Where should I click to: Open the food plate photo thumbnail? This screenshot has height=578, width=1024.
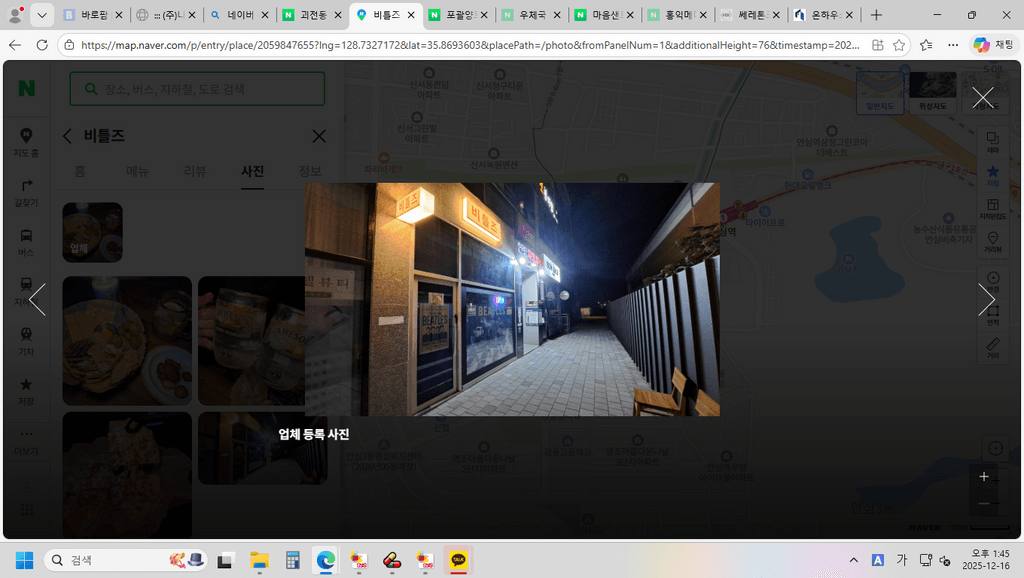tap(127, 340)
